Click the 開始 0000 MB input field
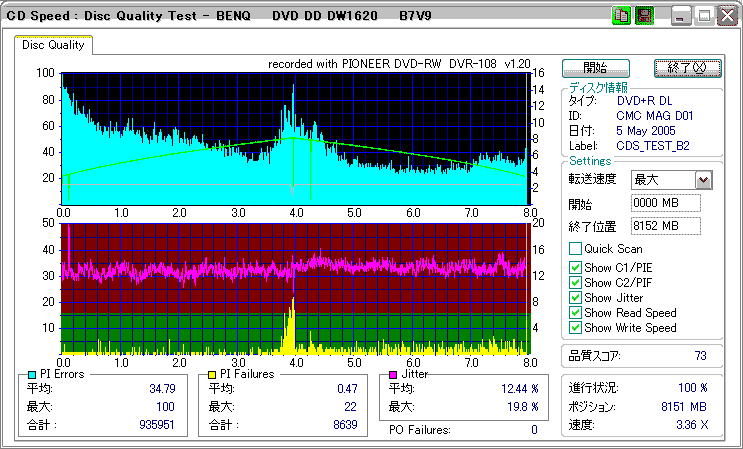The width and height of the screenshot is (743, 449). [666, 203]
